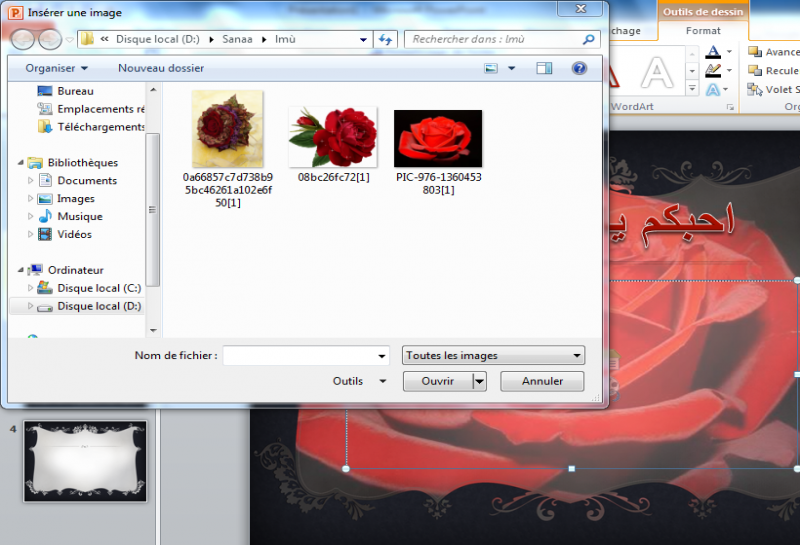This screenshot has width=800, height=545.
Task: Click the Back navigation arrow in dialog
Action: (22, 40)
